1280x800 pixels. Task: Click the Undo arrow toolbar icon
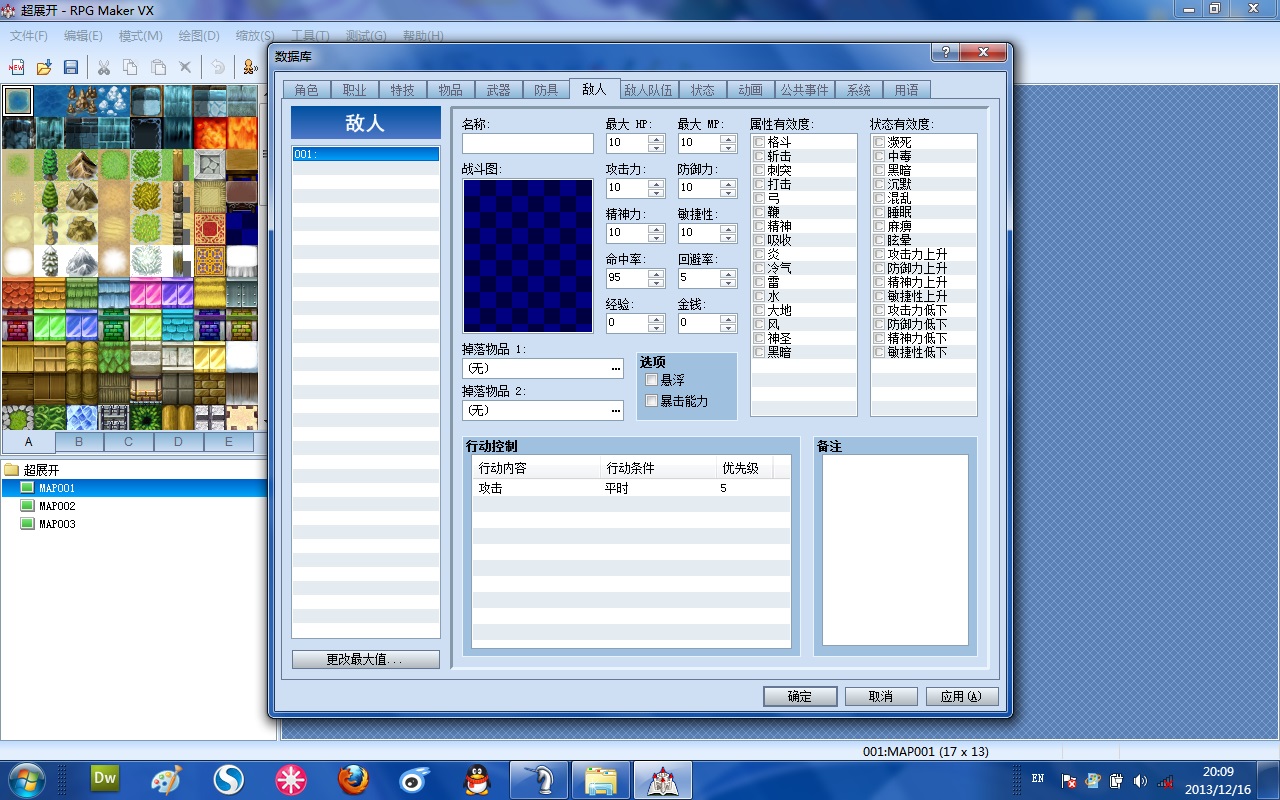[x=217, y=67]
